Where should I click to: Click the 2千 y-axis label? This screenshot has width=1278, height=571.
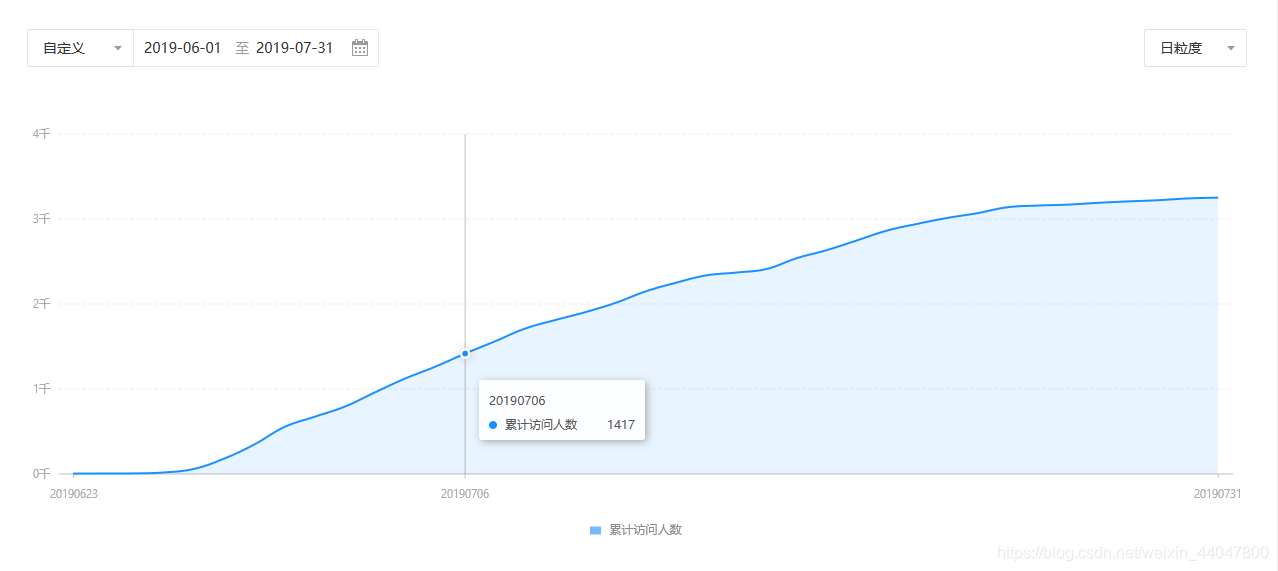40,303
